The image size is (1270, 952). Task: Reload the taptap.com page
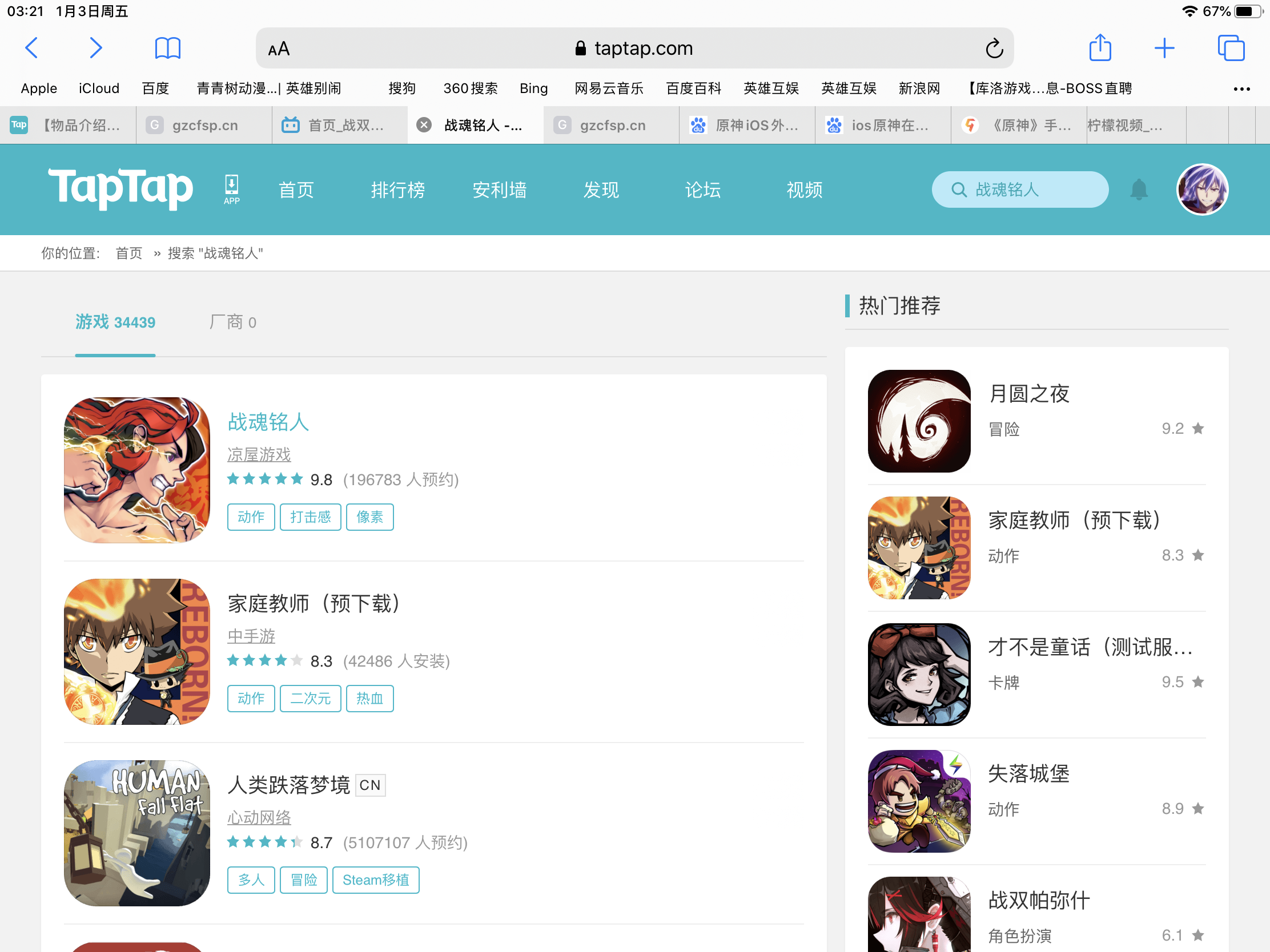pos(994,49)
